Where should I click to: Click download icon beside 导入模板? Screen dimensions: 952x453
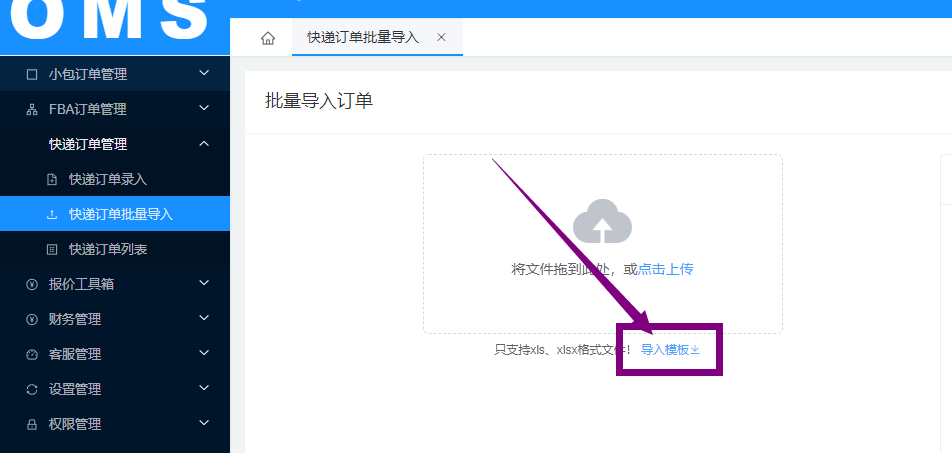click(695, 350)
